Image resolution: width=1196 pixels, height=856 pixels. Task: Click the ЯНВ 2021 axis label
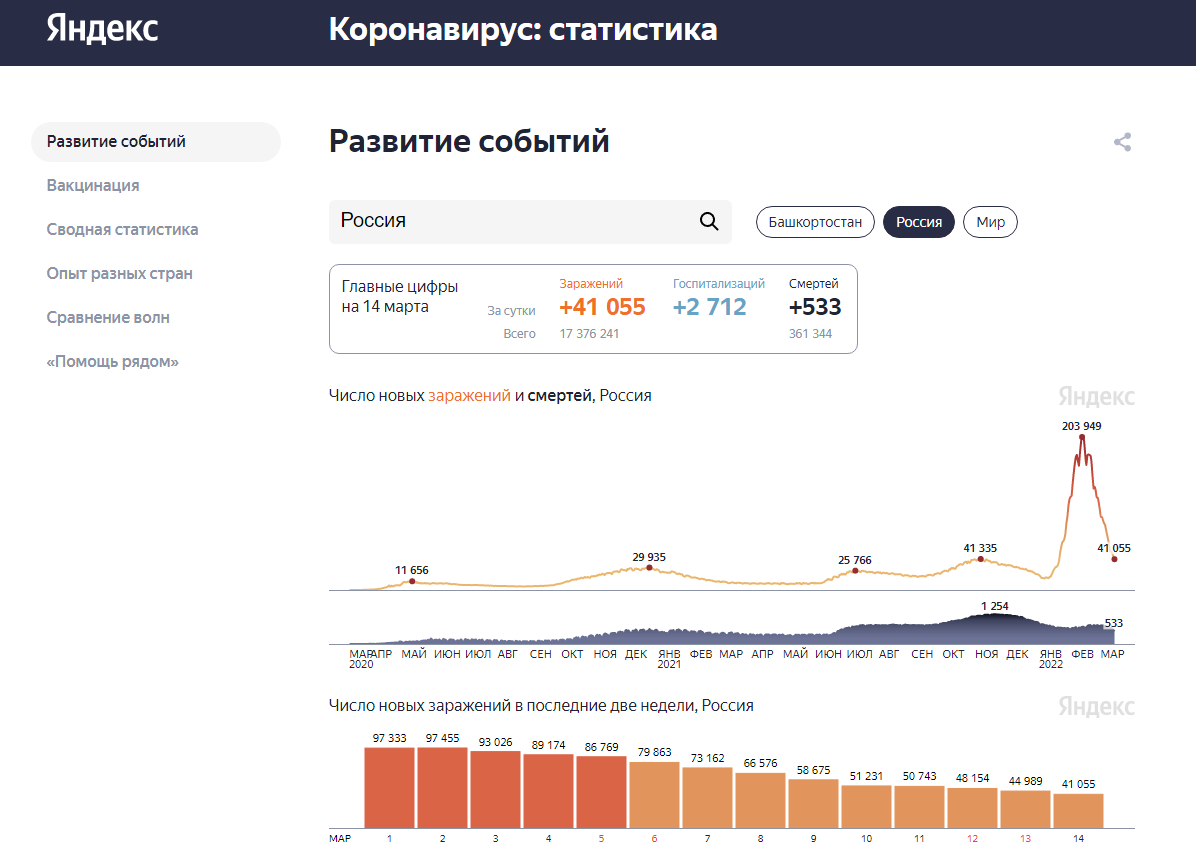(x=669, y=659)
